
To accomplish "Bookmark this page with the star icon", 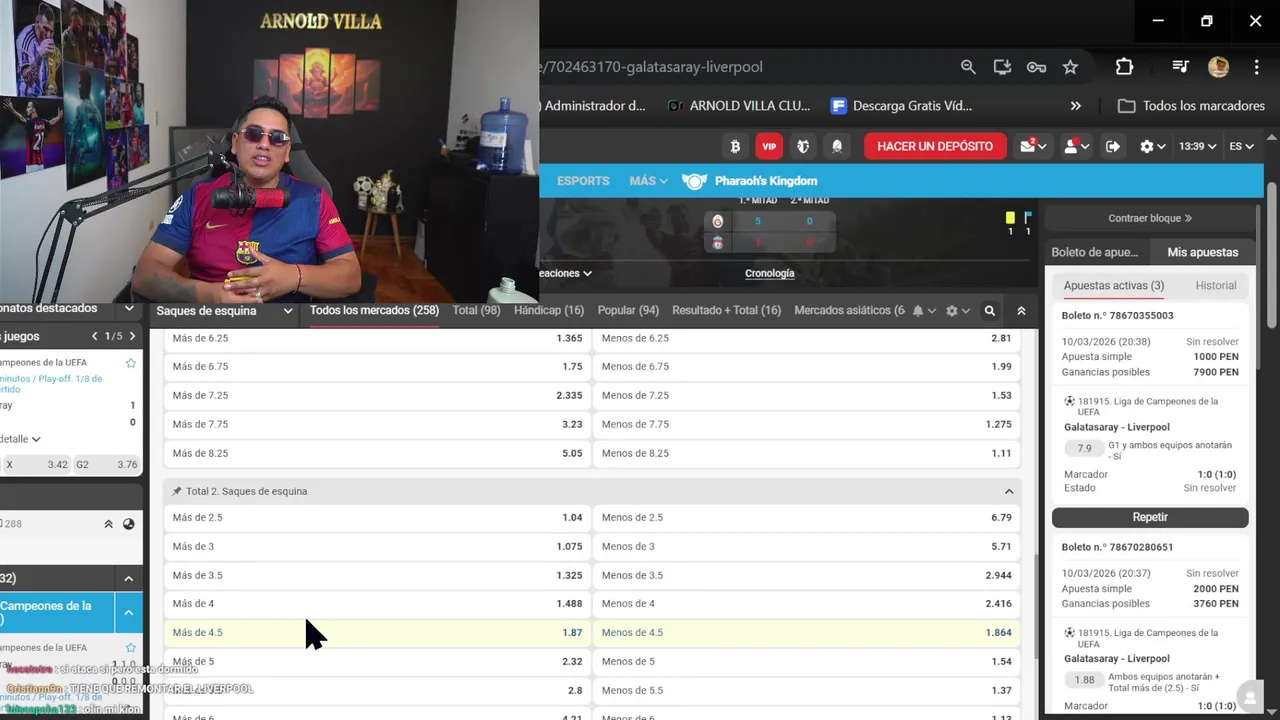I will tap(1070, 67).
